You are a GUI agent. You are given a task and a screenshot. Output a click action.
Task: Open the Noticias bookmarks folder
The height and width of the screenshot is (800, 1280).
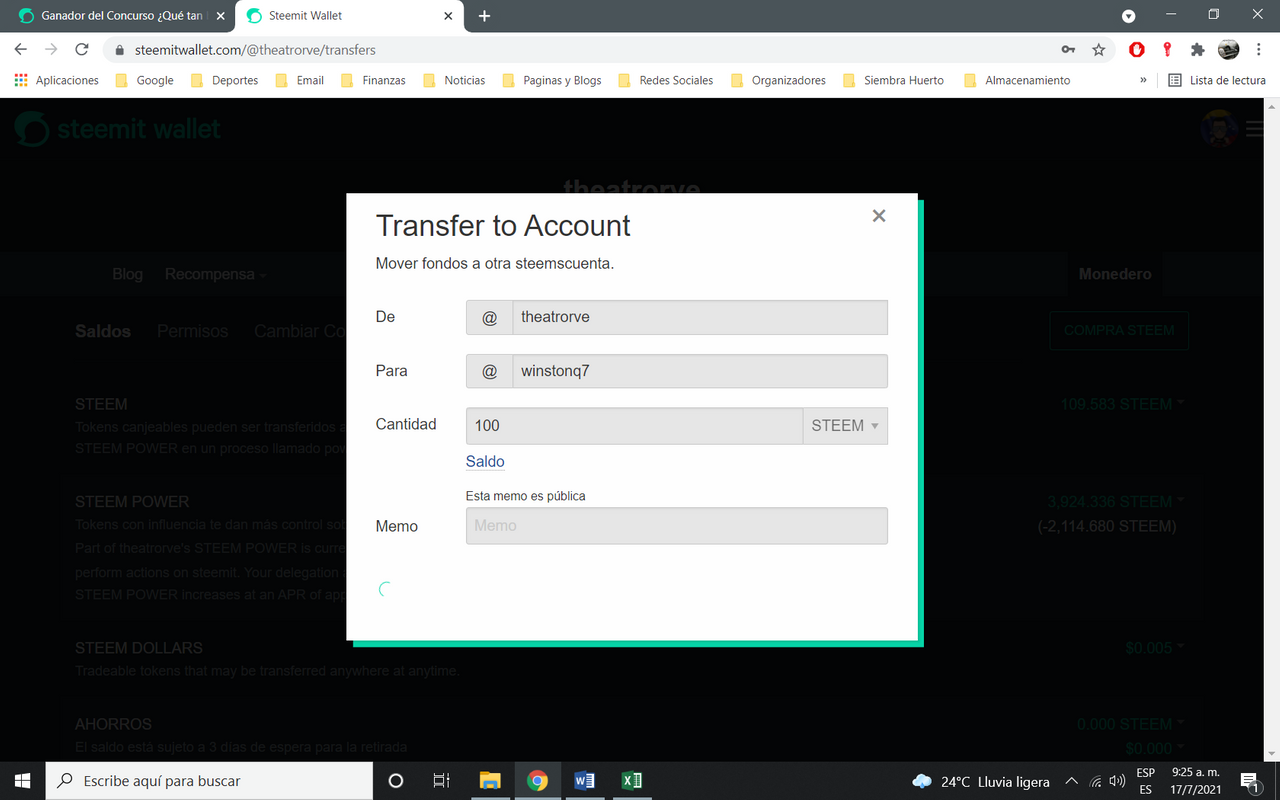click(454, 80)
